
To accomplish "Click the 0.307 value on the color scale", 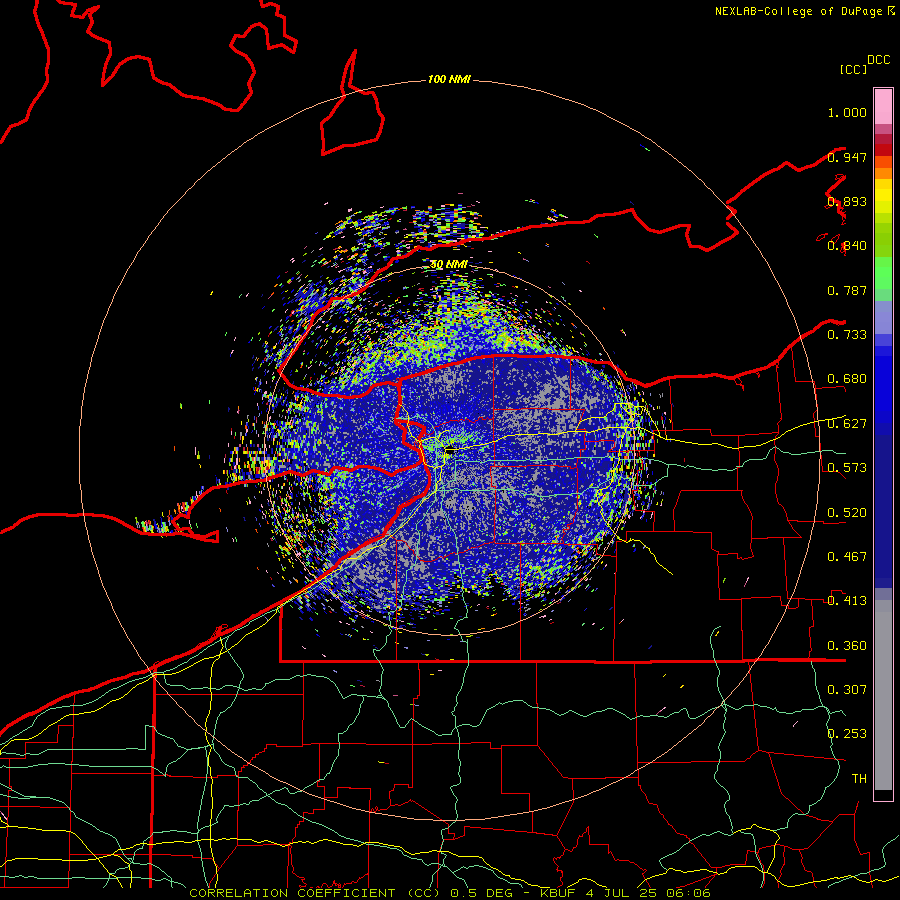I will [847, 690].
